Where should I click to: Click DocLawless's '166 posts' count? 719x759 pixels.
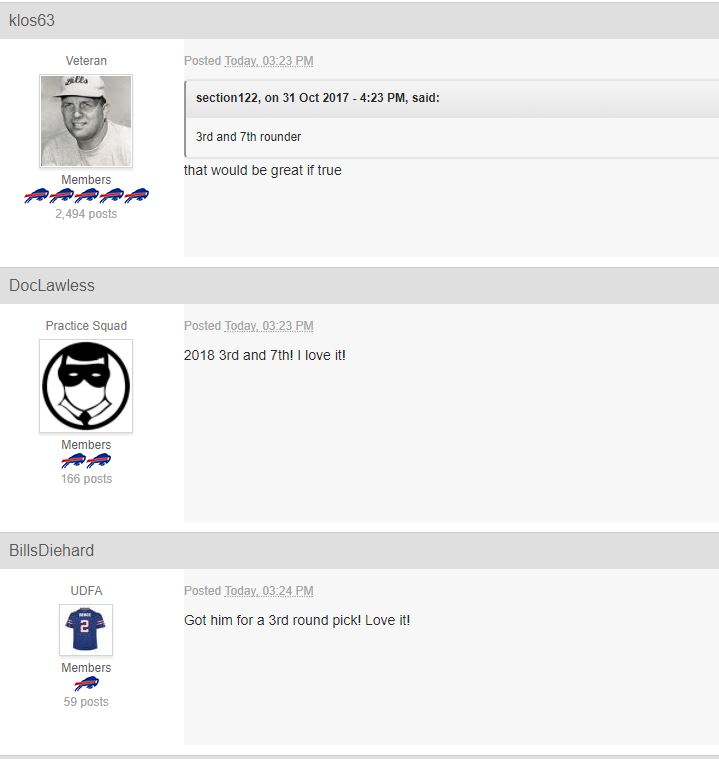[x=86, y=479]
